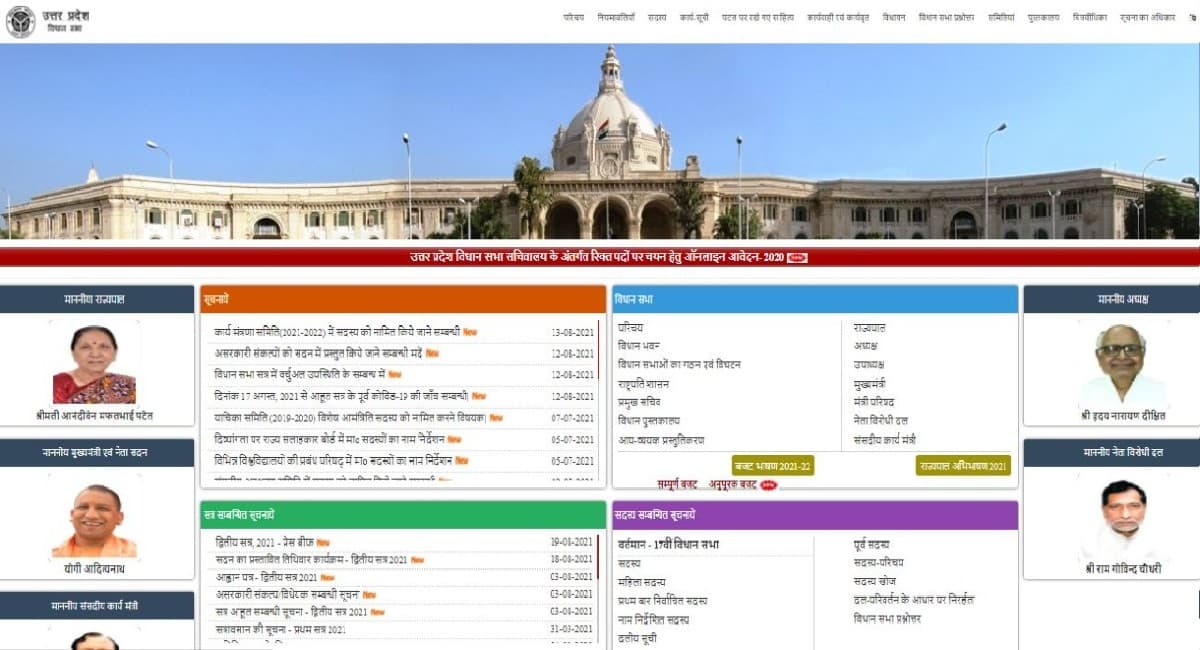Click the Chief Minister Yogi Adityanath photo
Image resolution: width=1200 pixels, height=650 pixels.
94,518
